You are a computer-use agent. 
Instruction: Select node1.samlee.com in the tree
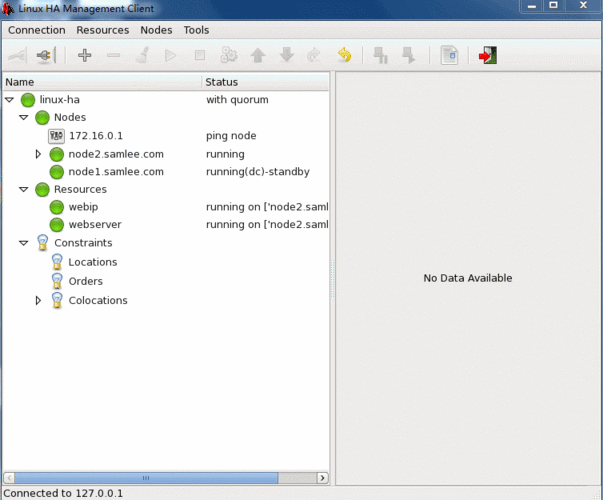pyautogui.click(x=115, y=172)
